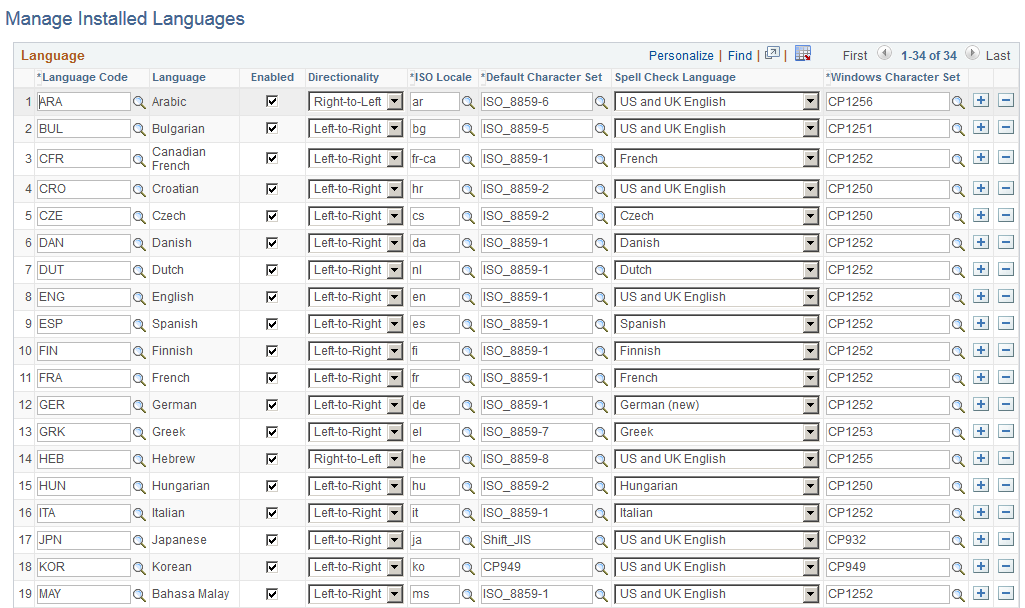Viewport: 1025px width, 608px height.
Task: Edit the CP932 Windows character set field
Action: (x=888, y=541)
